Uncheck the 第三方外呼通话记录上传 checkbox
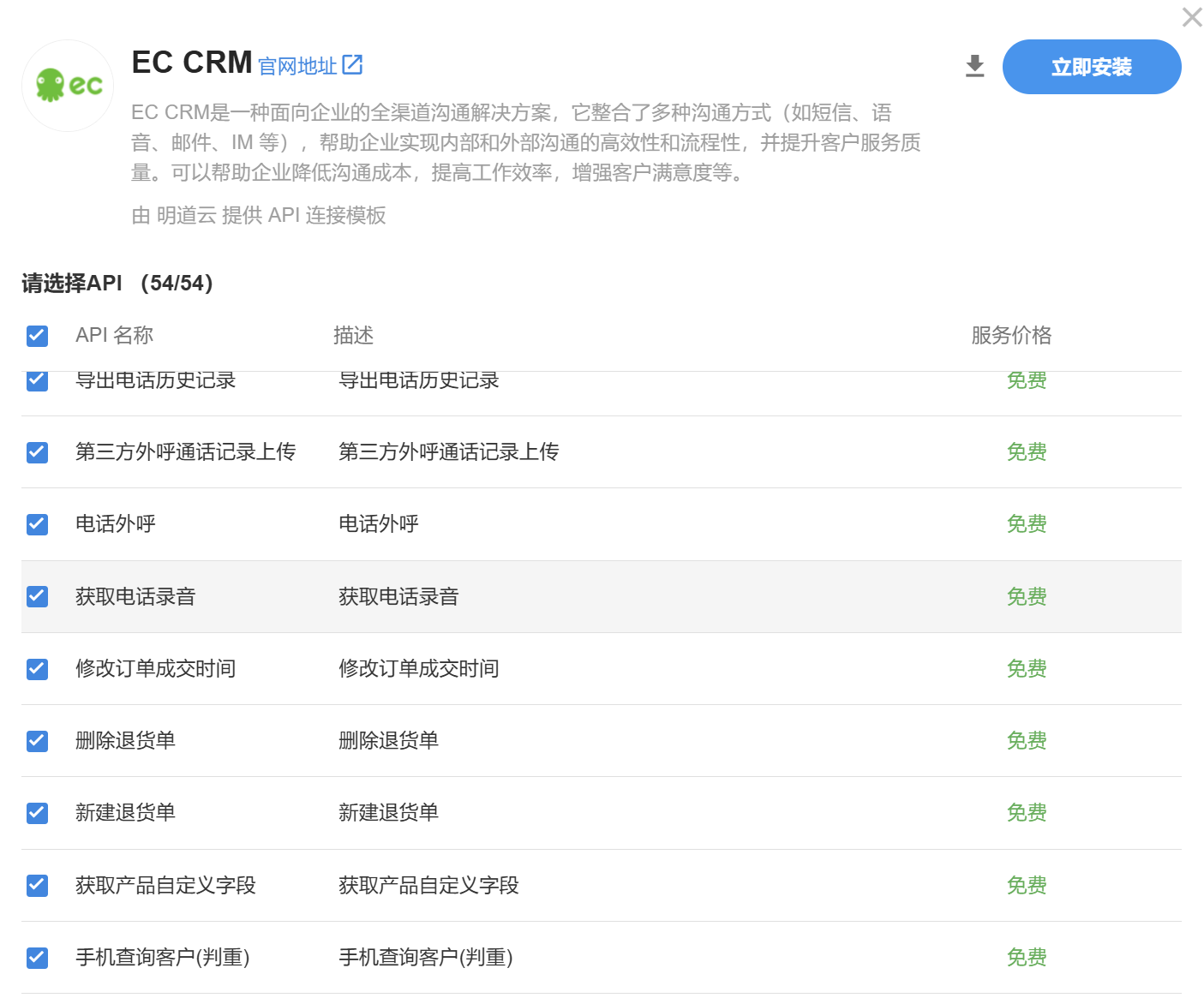The height and width of the screenshot is (998, 1204). (x=37, y=452)
